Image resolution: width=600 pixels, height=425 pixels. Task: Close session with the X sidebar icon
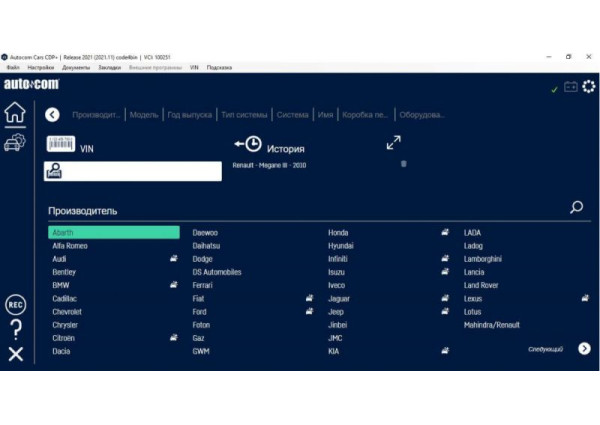pos(14,354)
